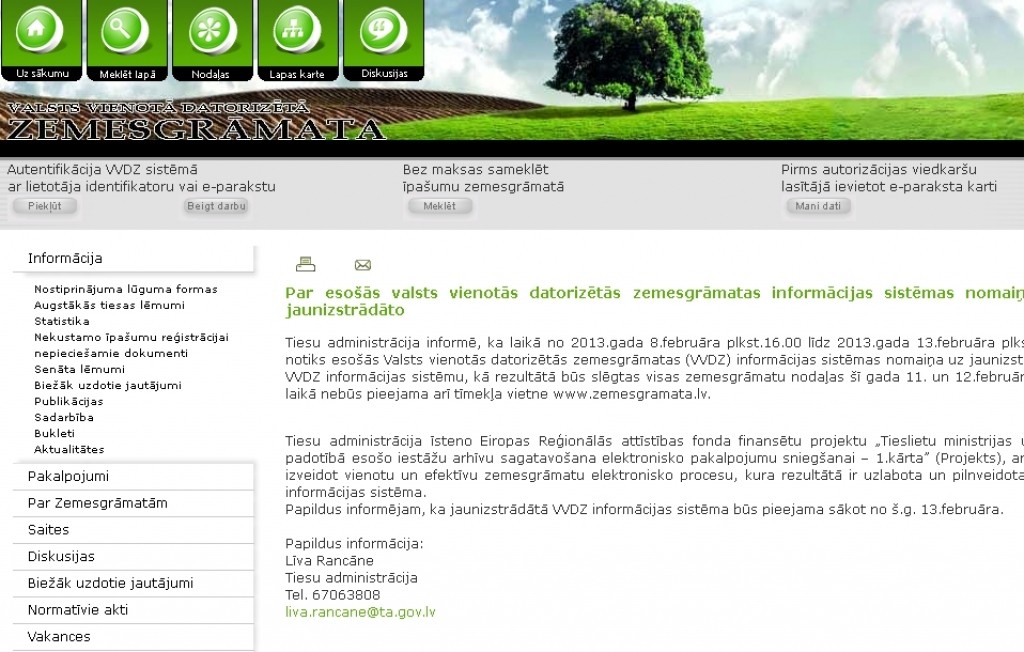
Task: Click the printer icon above the article
Action: pos(306,265)
